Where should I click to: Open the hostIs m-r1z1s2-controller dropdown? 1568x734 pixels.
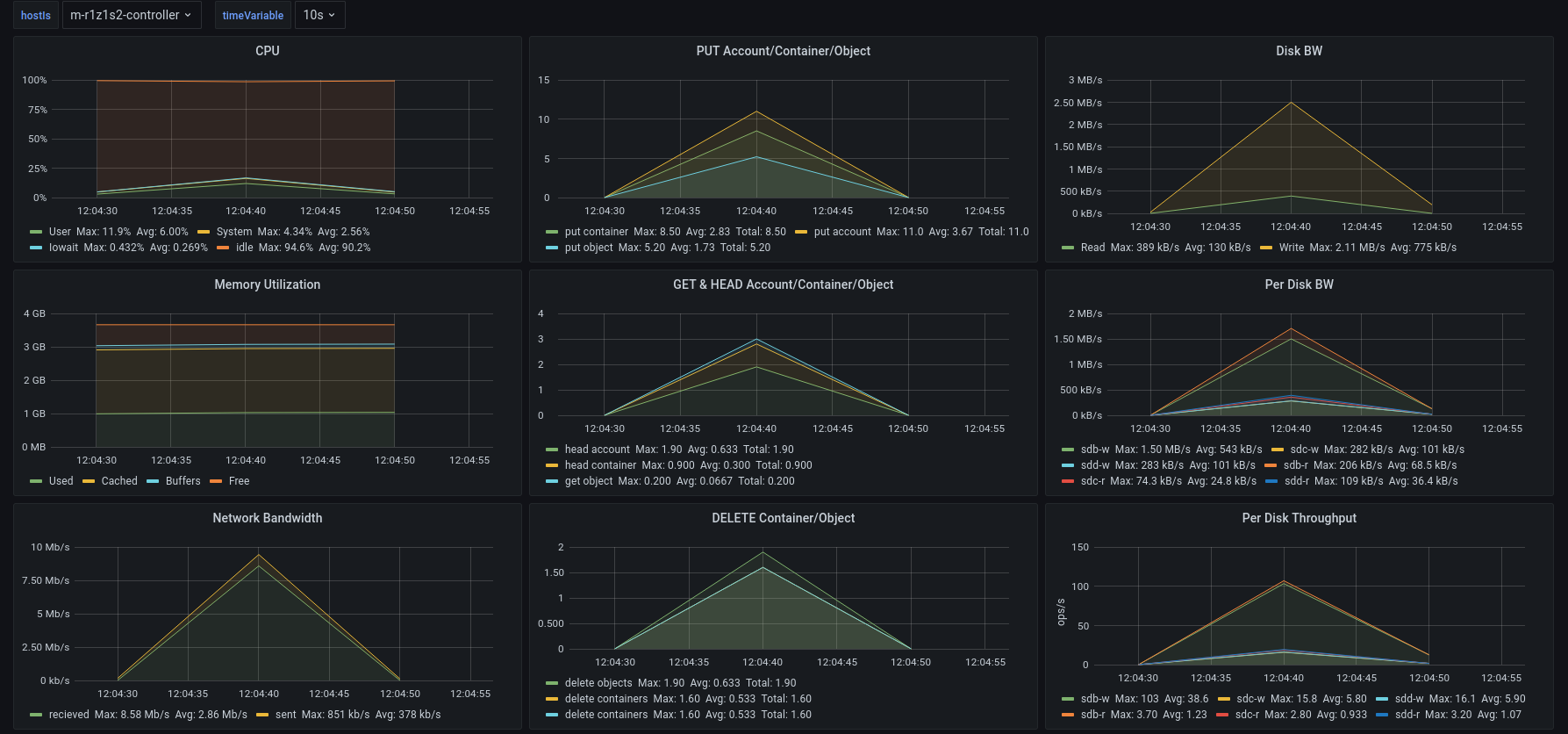pyautogui.click(x=132, y=15)
